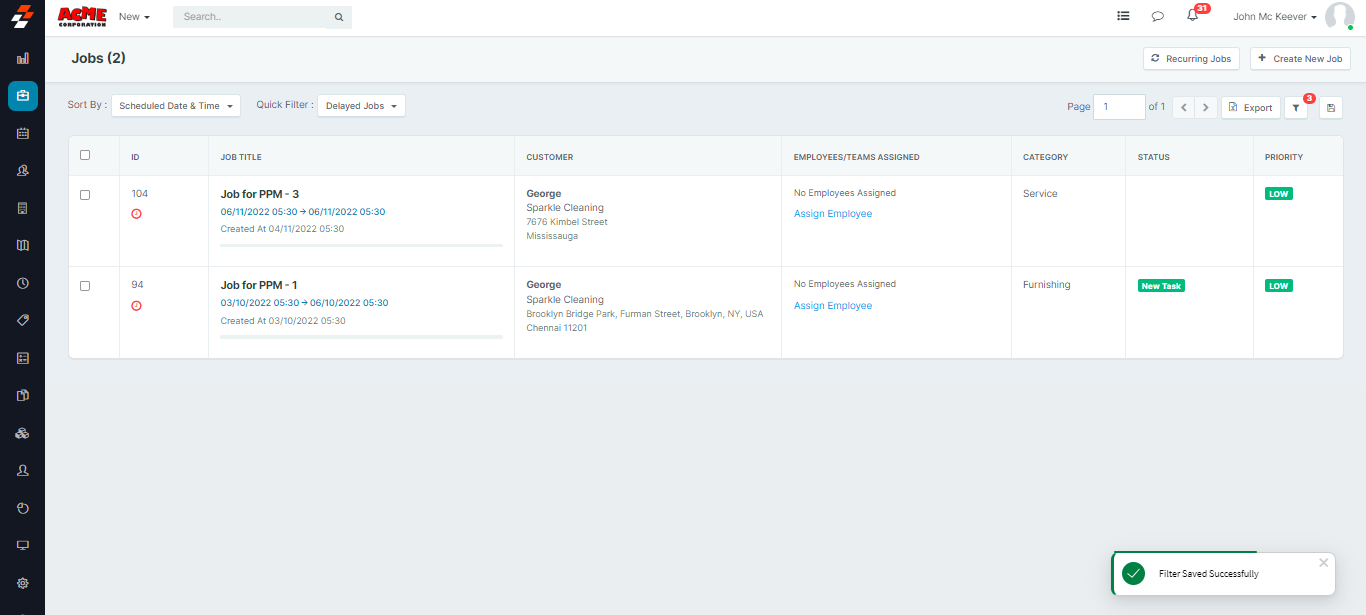Click the Create New Job button

(1300, 59)
